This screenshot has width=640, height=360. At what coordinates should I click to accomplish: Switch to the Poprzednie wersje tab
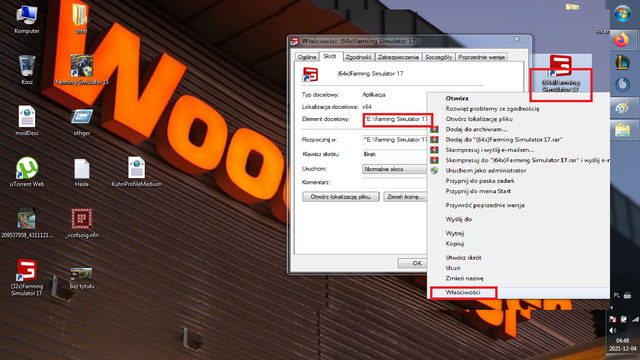482,57
